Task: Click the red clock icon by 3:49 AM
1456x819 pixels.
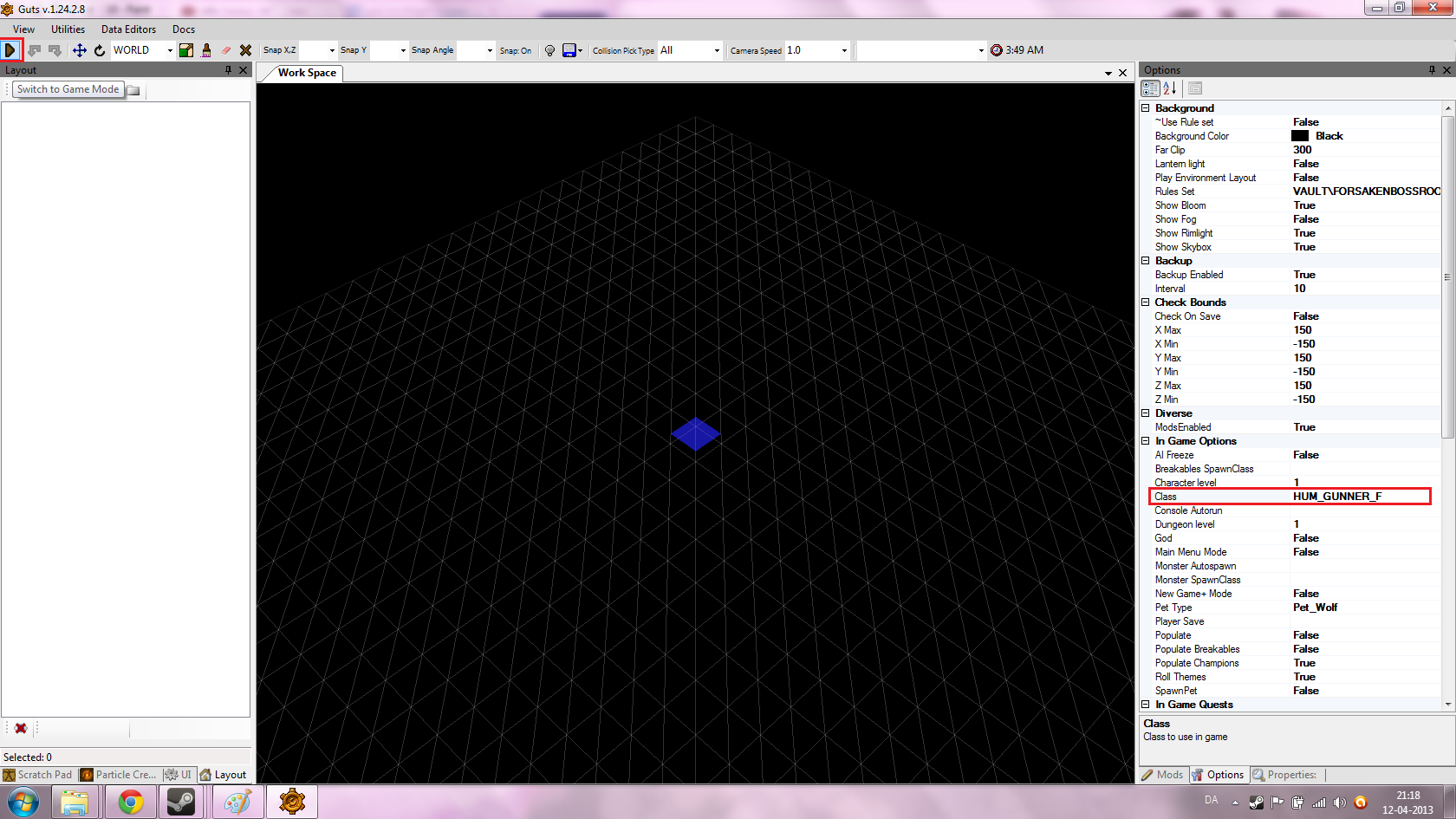Action: point(997,50)
